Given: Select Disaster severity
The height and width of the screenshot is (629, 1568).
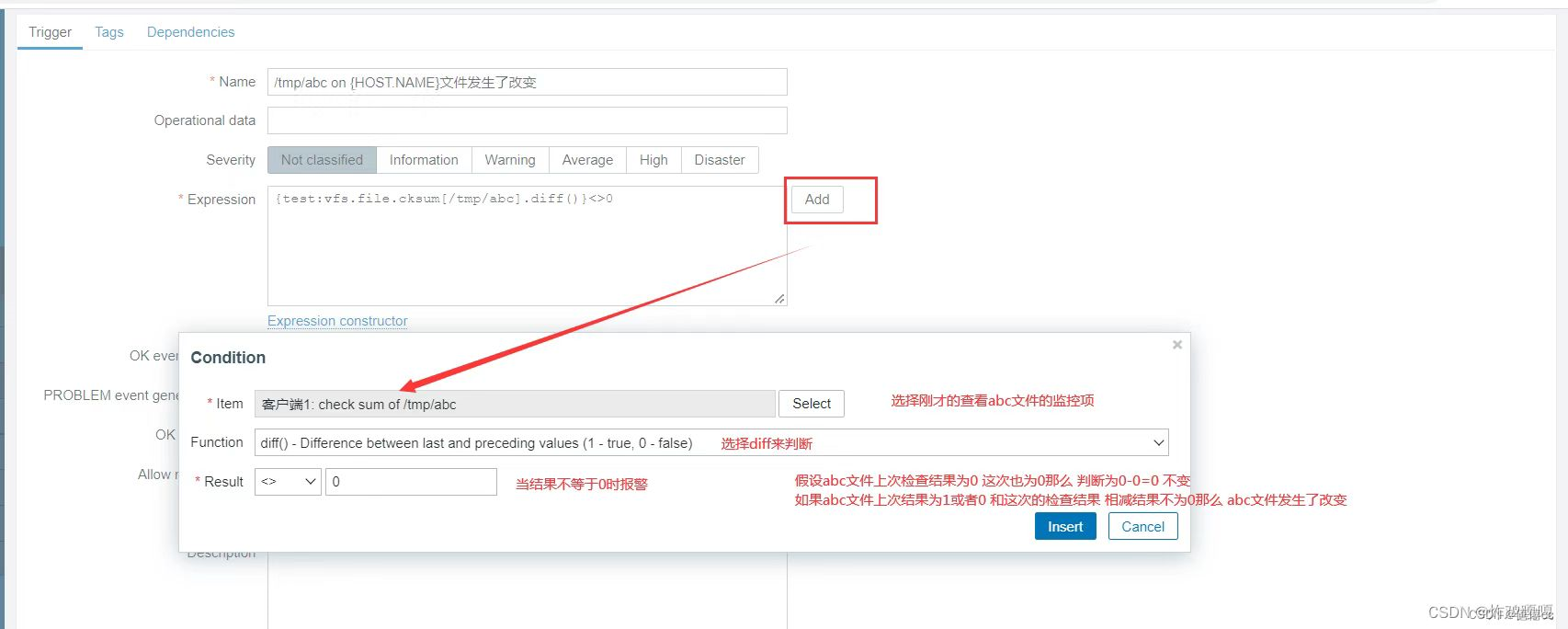Looking at the screenshot, I should point(720,160).
